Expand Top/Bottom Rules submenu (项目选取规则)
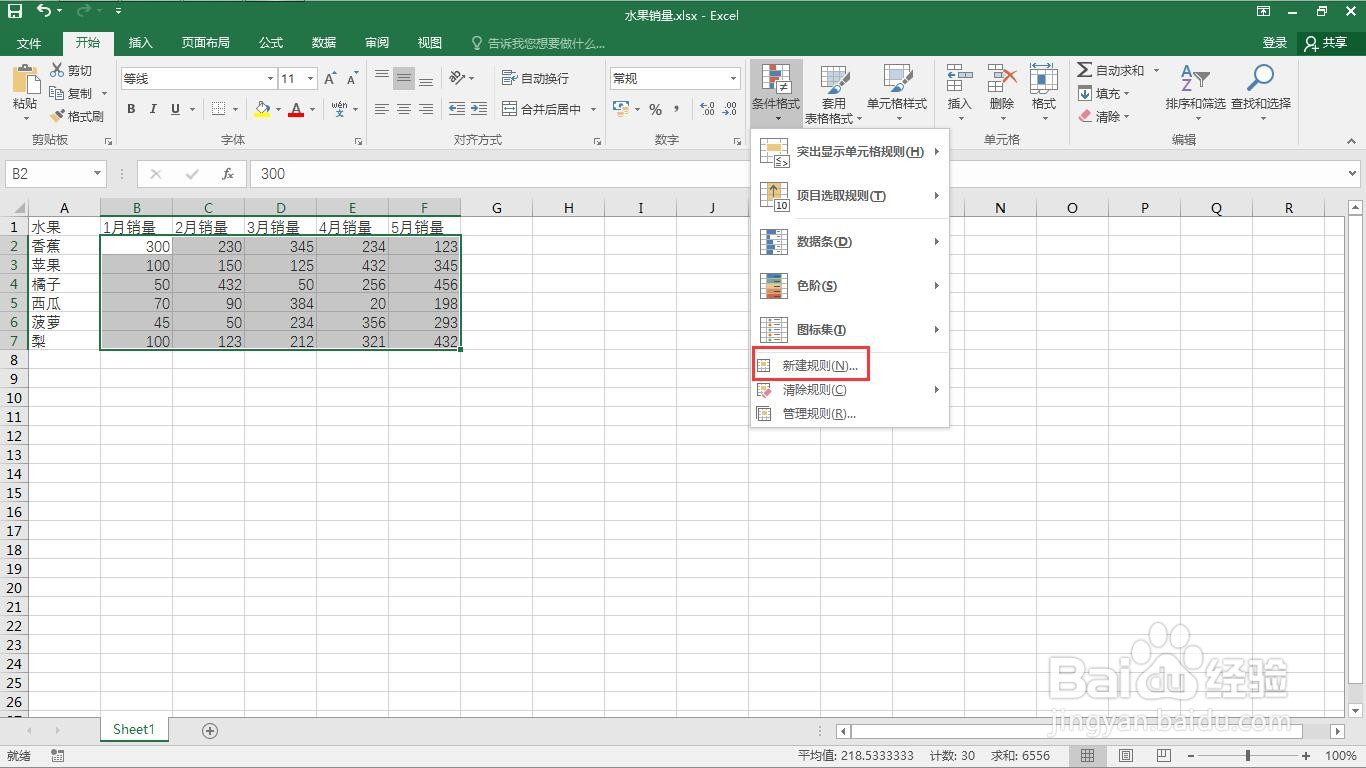 850,196
